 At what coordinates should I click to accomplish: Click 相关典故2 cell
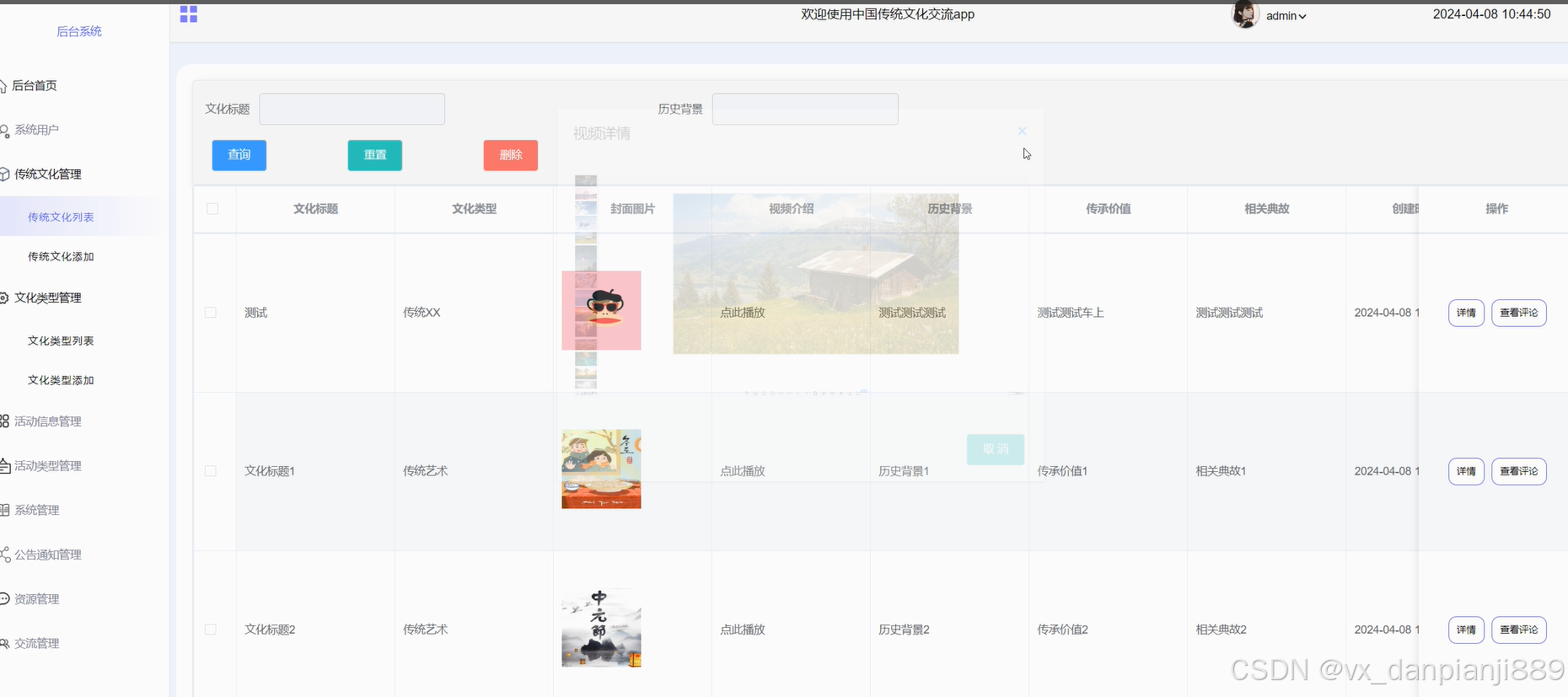click(1221, 630)
